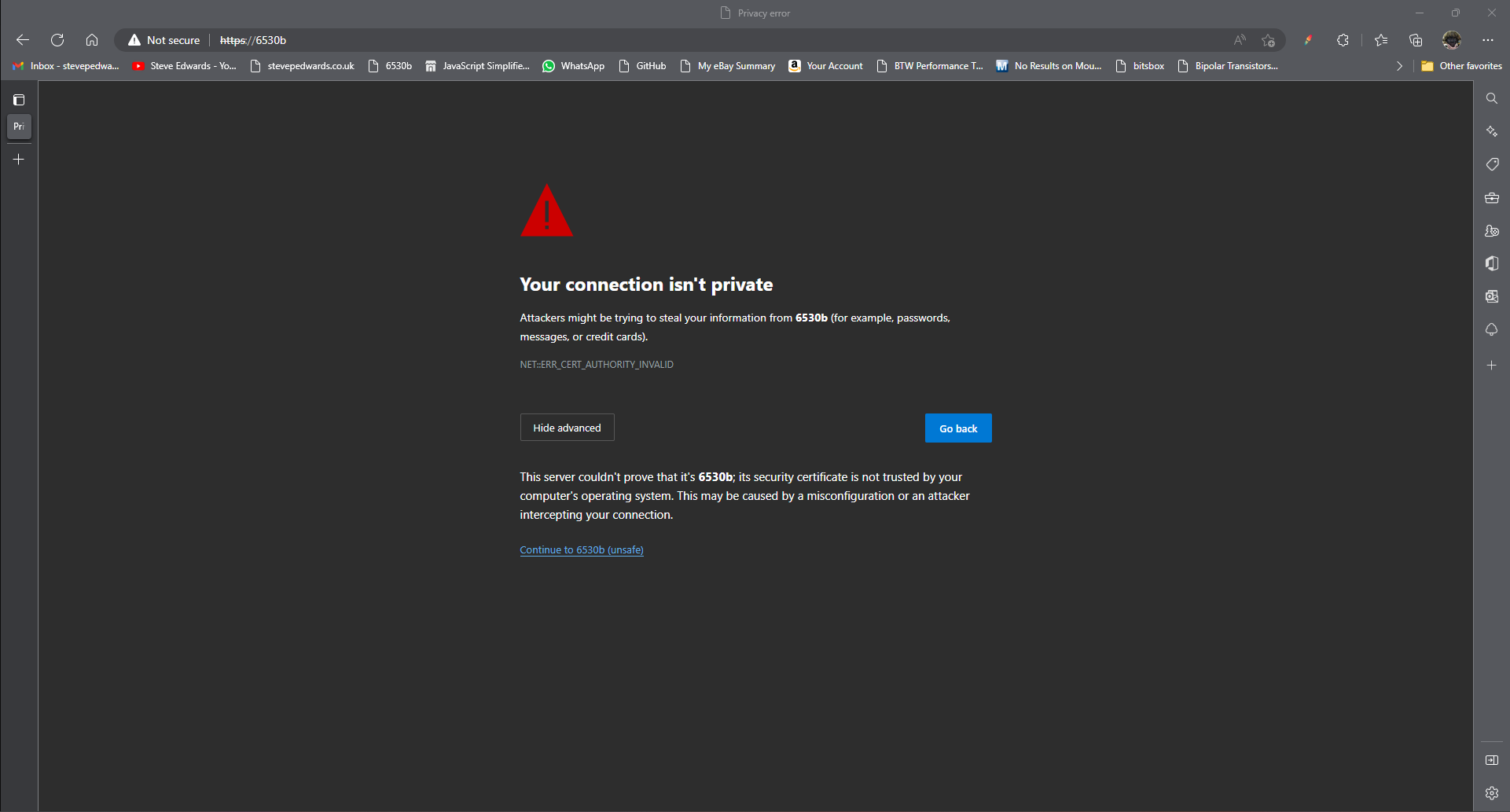Go to the home page icon
This screenshot has height=812, width=1510.
coord(92,40)
